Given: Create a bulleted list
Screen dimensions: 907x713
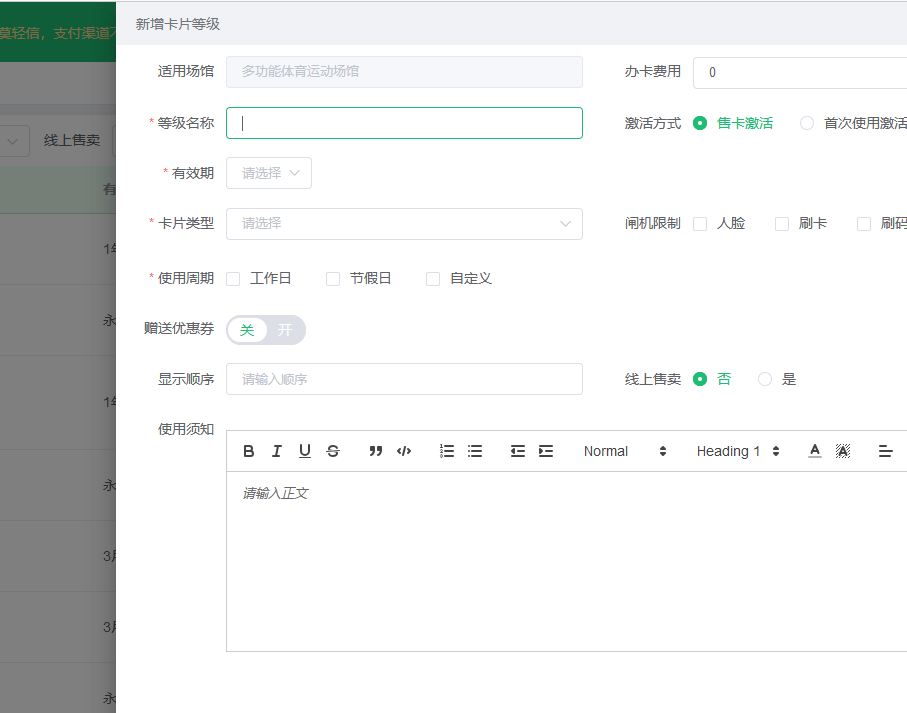Looking at the screenshot, I should point(475,451).
